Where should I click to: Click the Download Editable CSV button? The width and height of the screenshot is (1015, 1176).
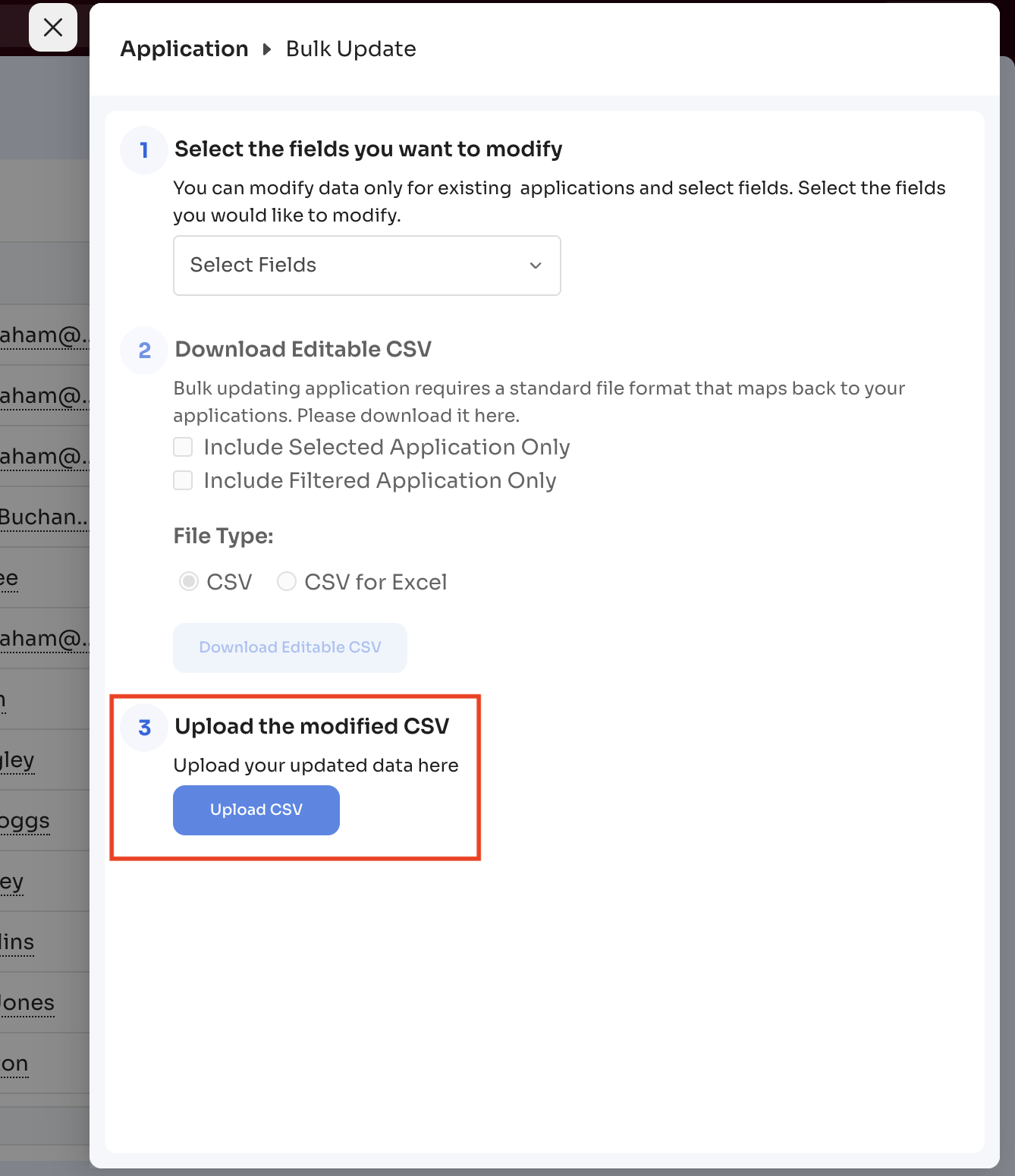tap(290, 648)
